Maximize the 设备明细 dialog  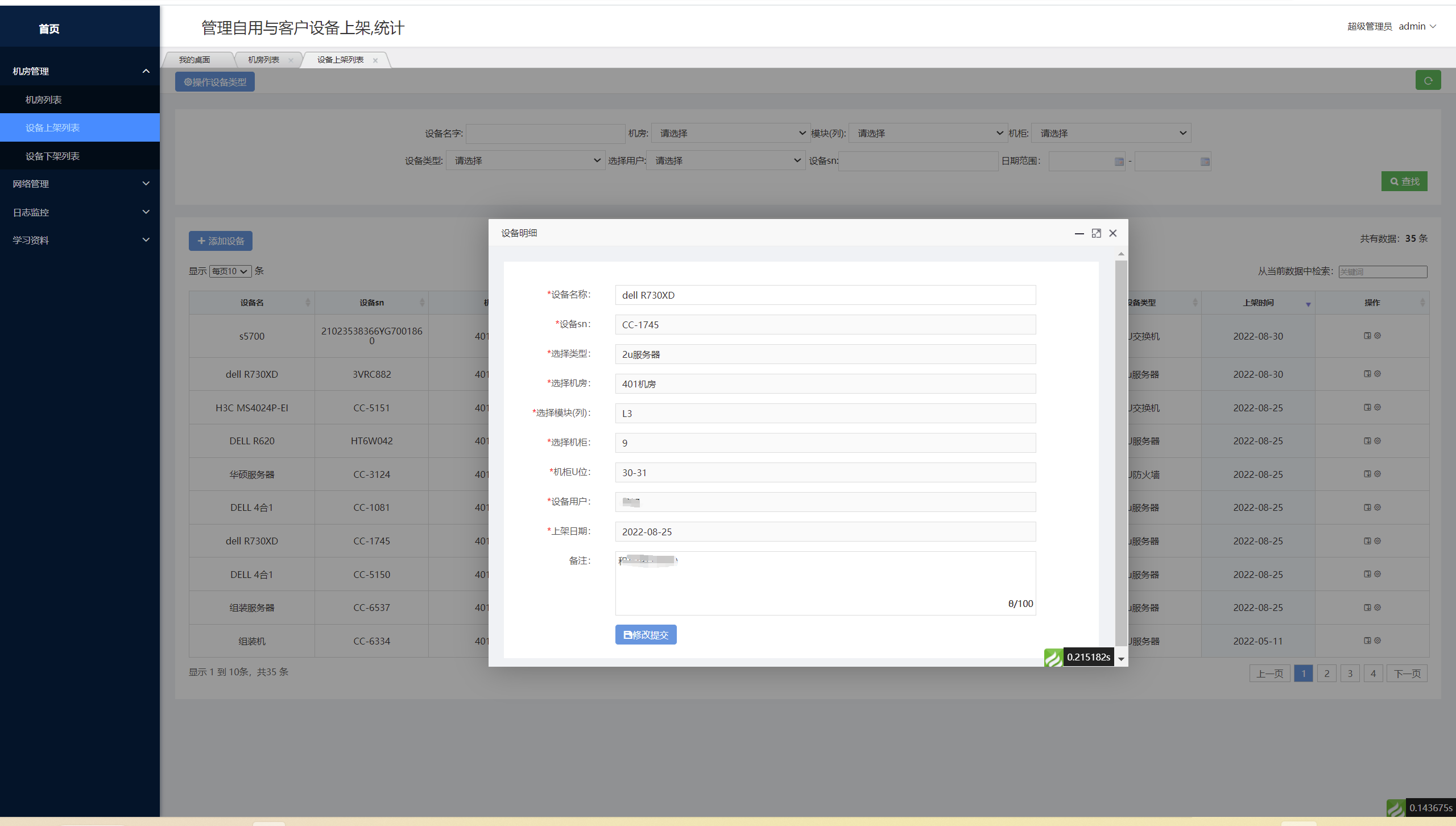(x=1096, y=233)
